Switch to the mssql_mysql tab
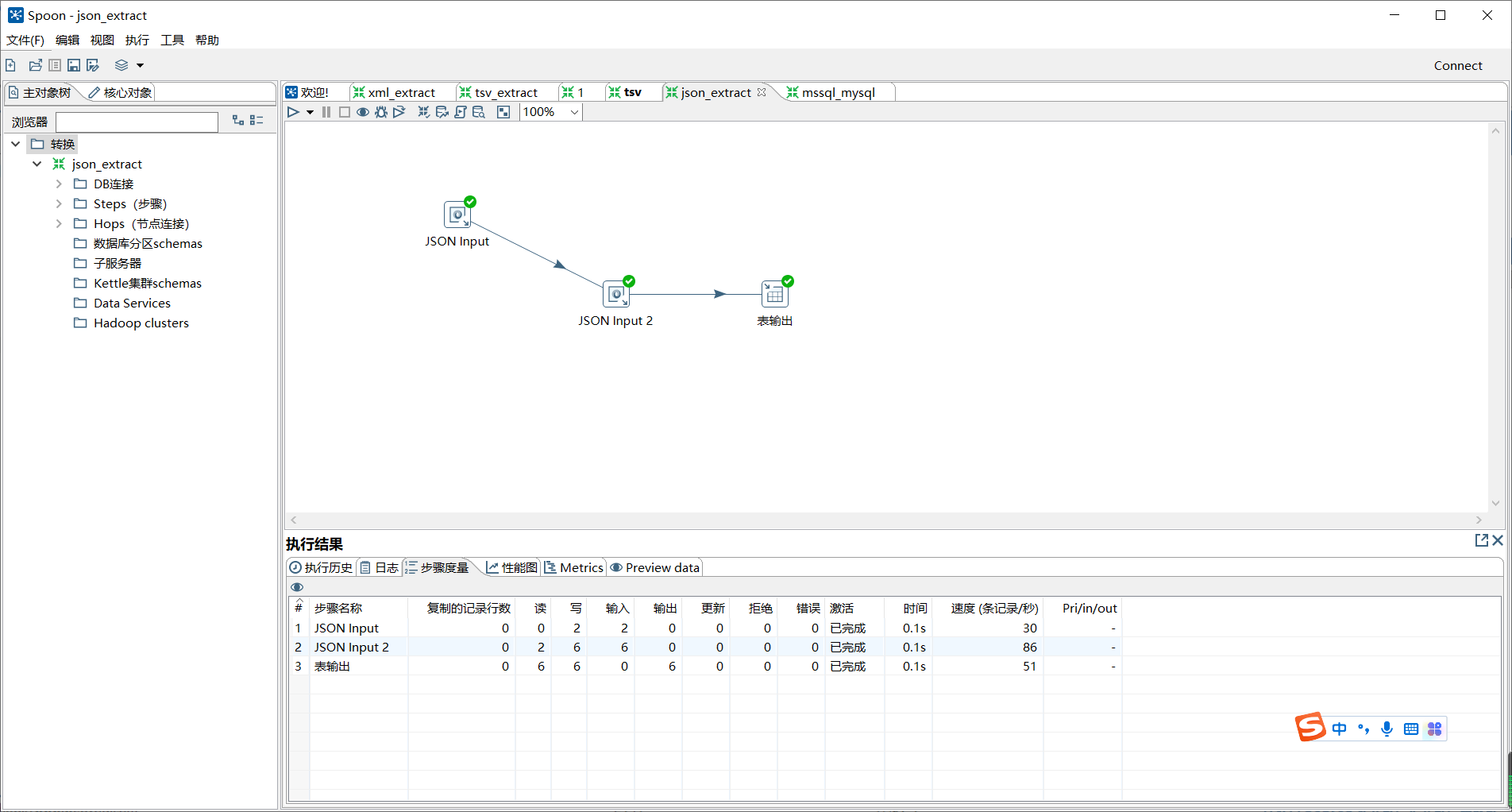This screenshot has height=812, width=1512. pyautogui.click(x=831, y=93)
